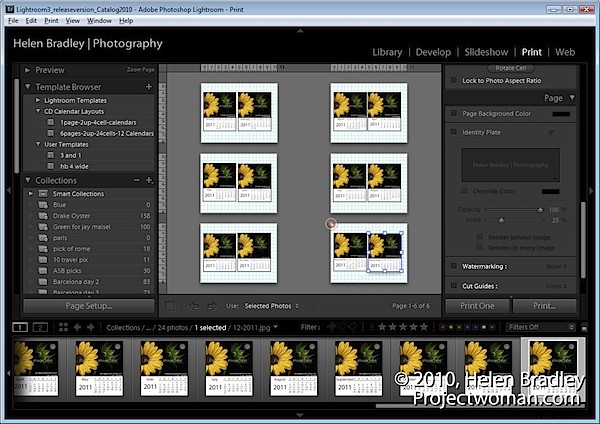The width and height of the screenshot is (600, 424).
Task: Click the red cell-delete circle icon on page six
Action: pyautogui.click(x=331, y=223)
